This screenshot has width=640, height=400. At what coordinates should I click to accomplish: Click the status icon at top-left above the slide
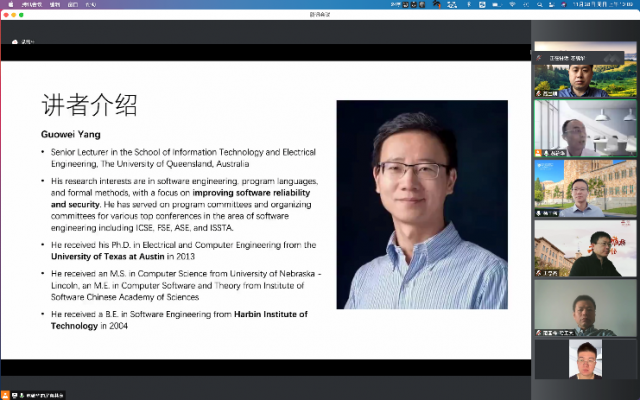[16, 42]
